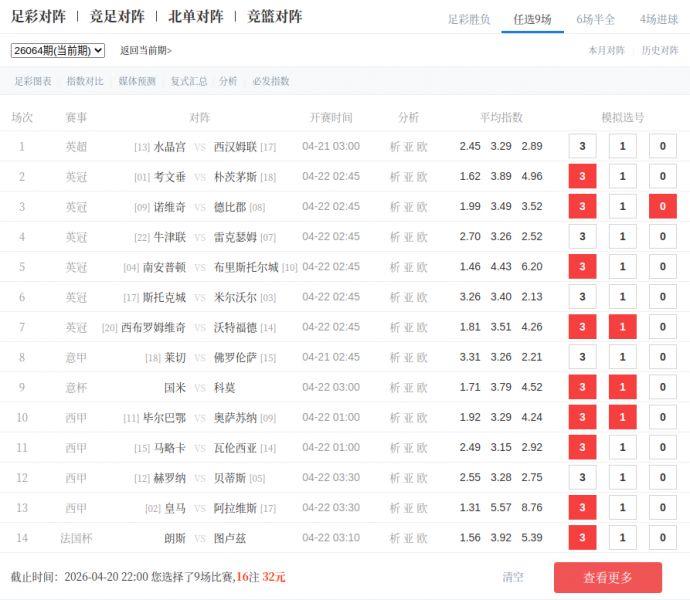Switch to the 4场进球 tab
Image resolution: width=690 pixels, height=600 pixels.
[x=659, y=19]
